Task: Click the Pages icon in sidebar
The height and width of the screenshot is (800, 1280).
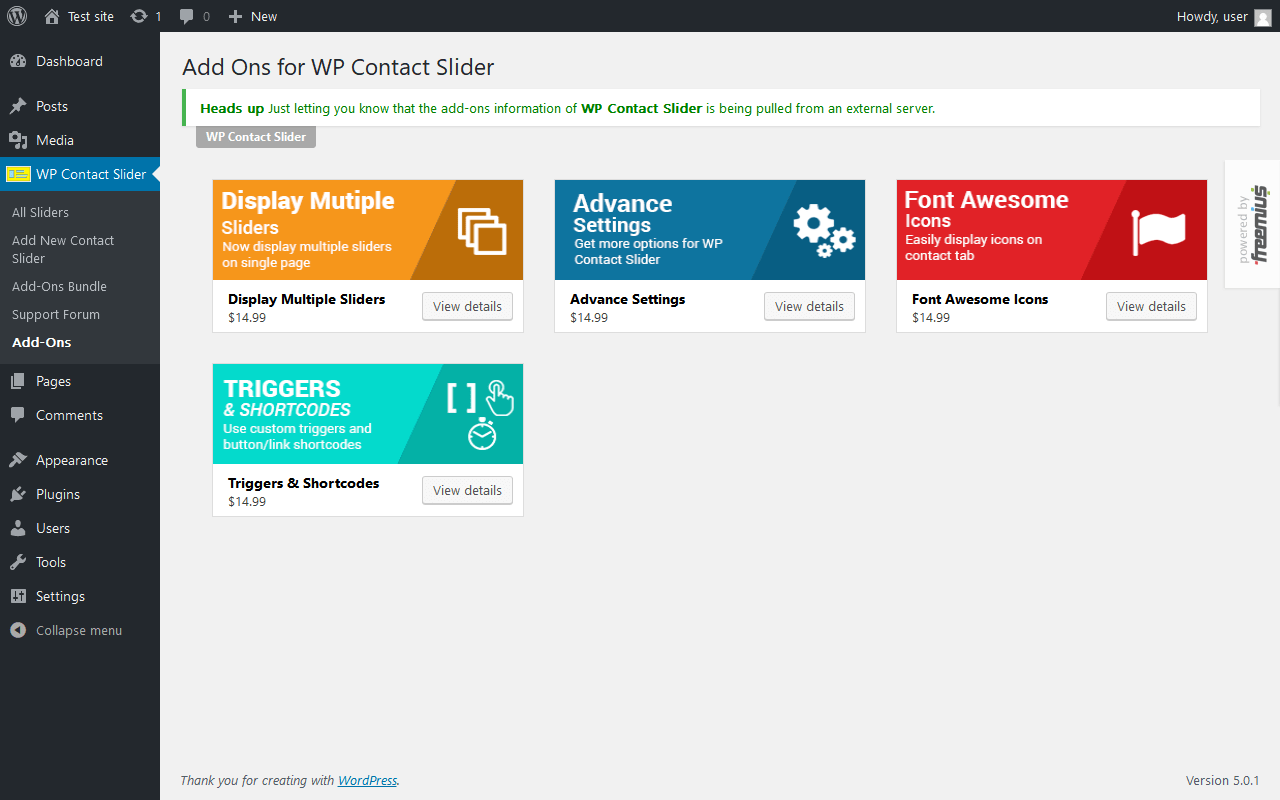Action: coord(18,381)
